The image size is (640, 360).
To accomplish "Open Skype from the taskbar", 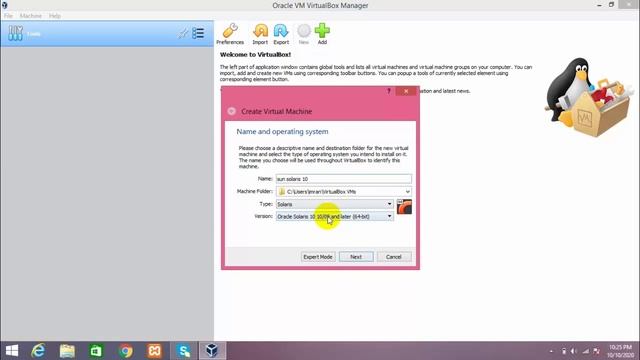I will pyautogui.click(x=184, y=351).
